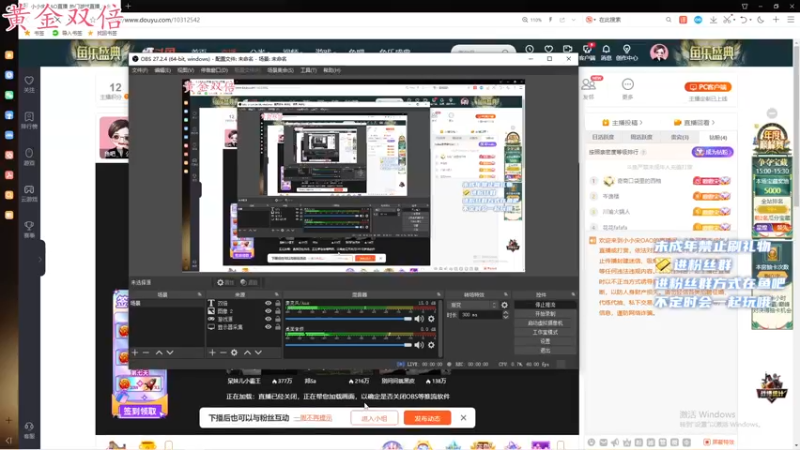Click 一周不再提示 link in popup
Image resolution: width=800 pixels, height=450 pixels.
(313, 418)
